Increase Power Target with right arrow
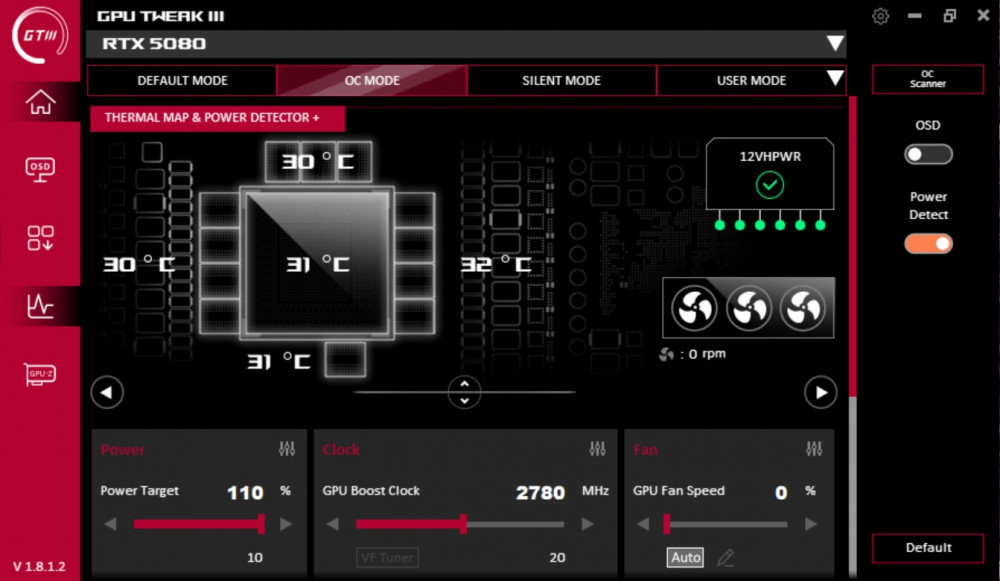 tap(286, 524)
